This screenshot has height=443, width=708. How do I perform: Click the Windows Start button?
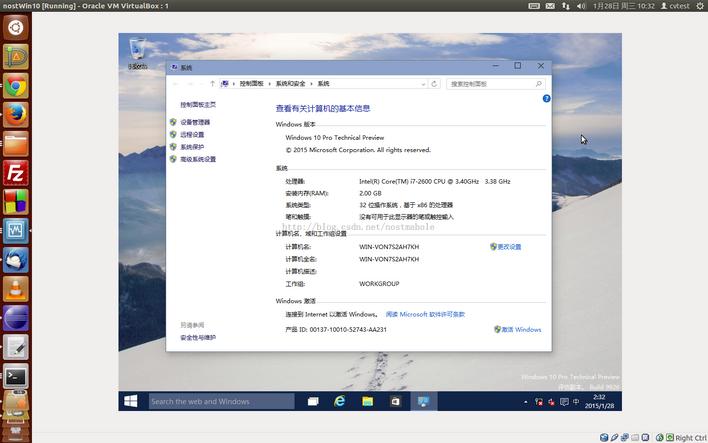tap(130, 401)
